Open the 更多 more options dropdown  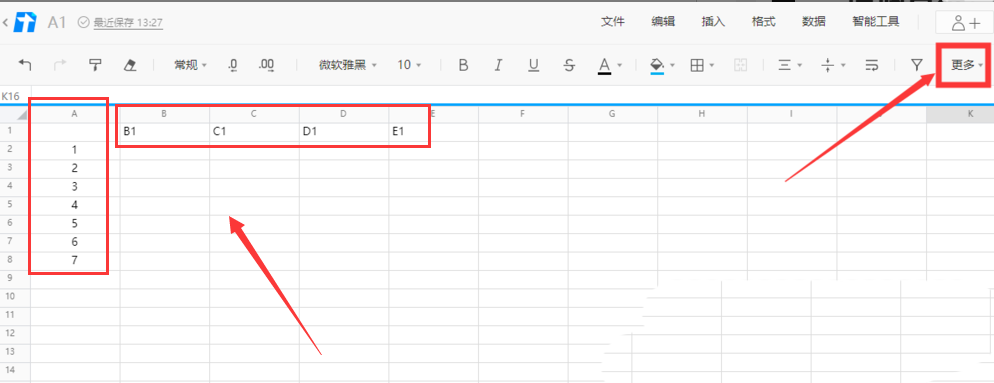[966, 65]
